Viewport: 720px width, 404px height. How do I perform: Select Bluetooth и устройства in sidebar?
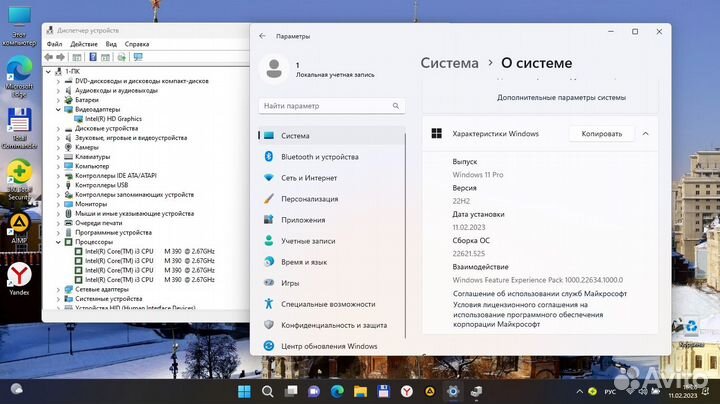[331, 157]
